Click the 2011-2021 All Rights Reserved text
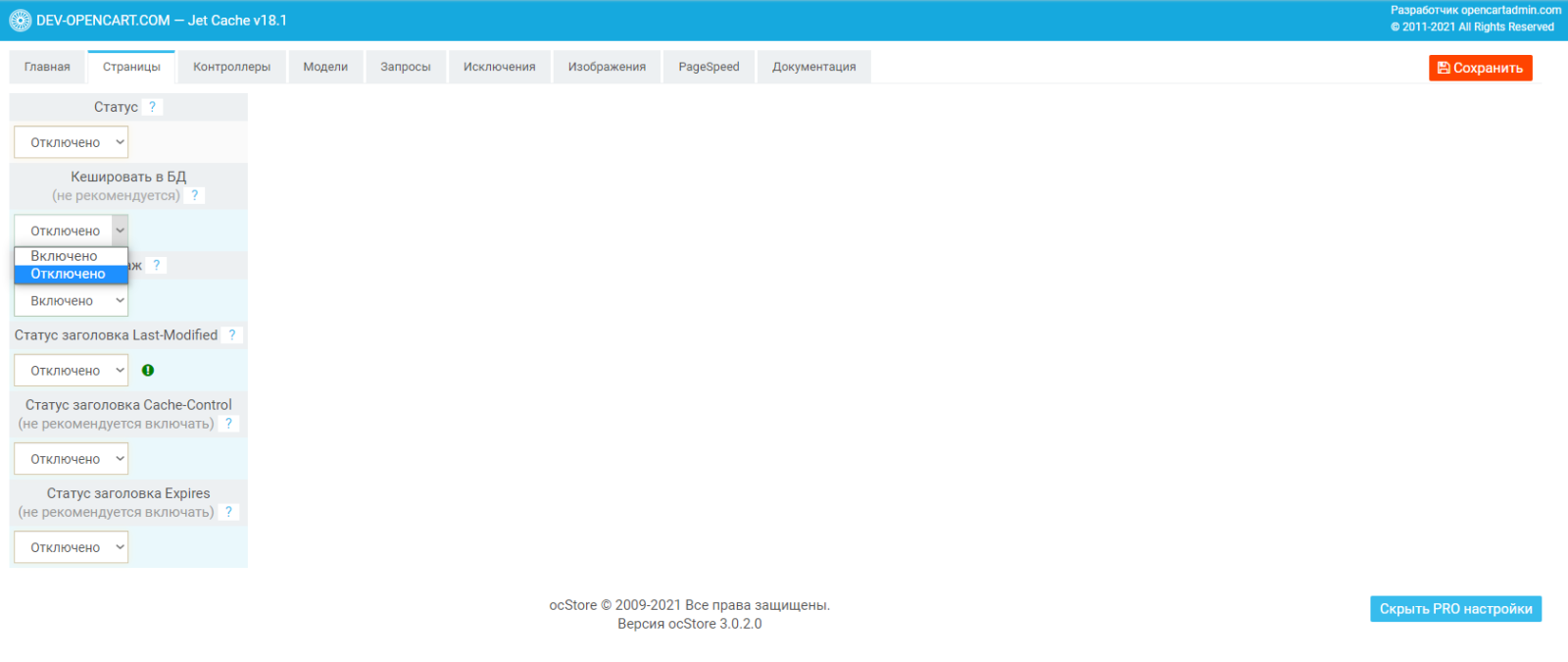This screenshot has height=662, width=1568. coord(1472,27)
